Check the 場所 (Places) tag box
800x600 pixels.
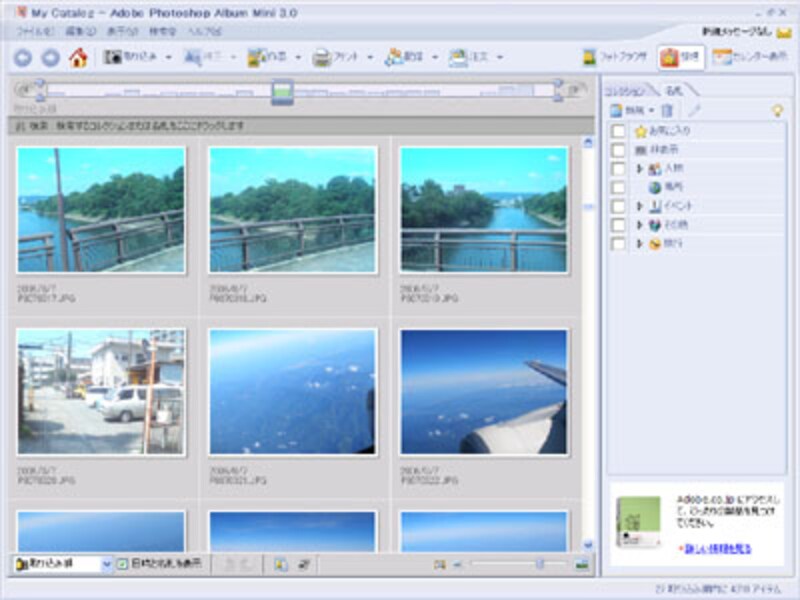pos(618,187)
